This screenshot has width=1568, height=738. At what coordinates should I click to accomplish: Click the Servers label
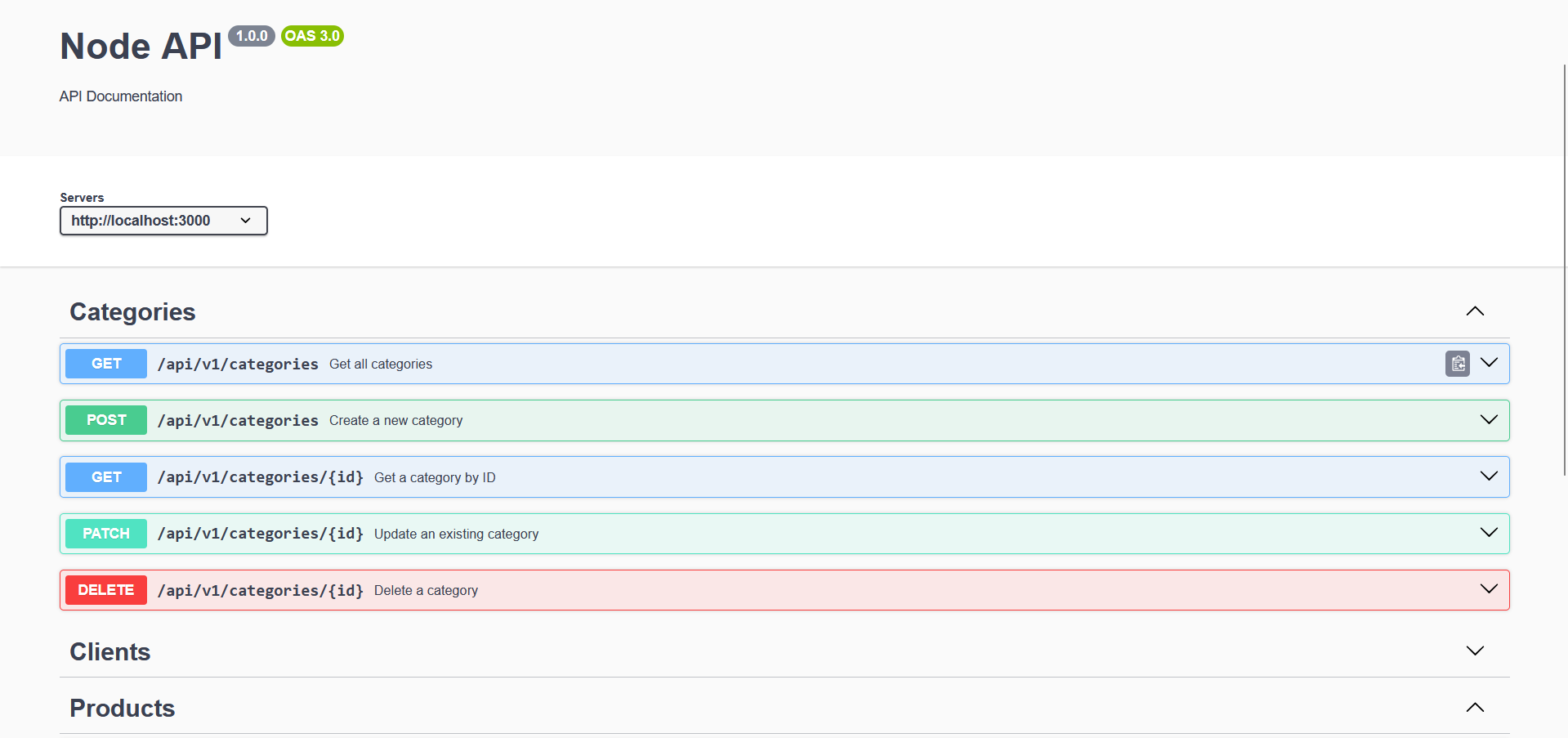82,198
